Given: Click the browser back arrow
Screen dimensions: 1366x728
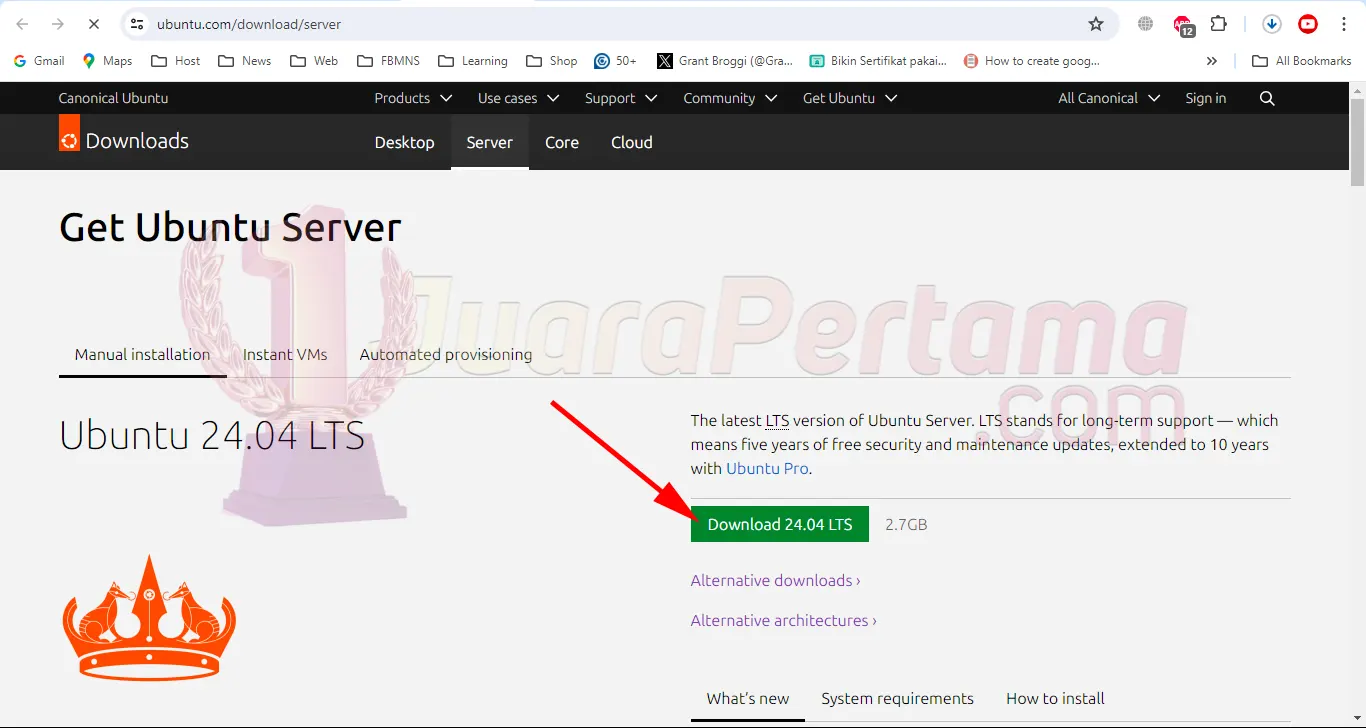Looking at the screenshot, I should coord(22,24).
